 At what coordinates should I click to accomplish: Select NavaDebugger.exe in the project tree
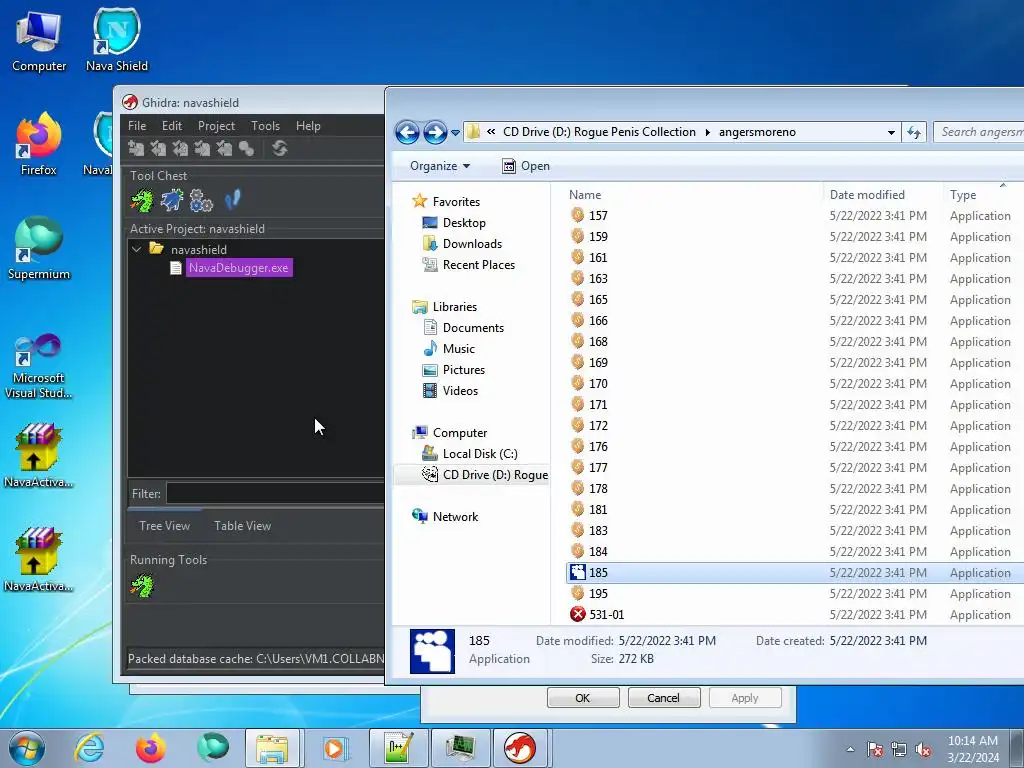pos(238,268)
